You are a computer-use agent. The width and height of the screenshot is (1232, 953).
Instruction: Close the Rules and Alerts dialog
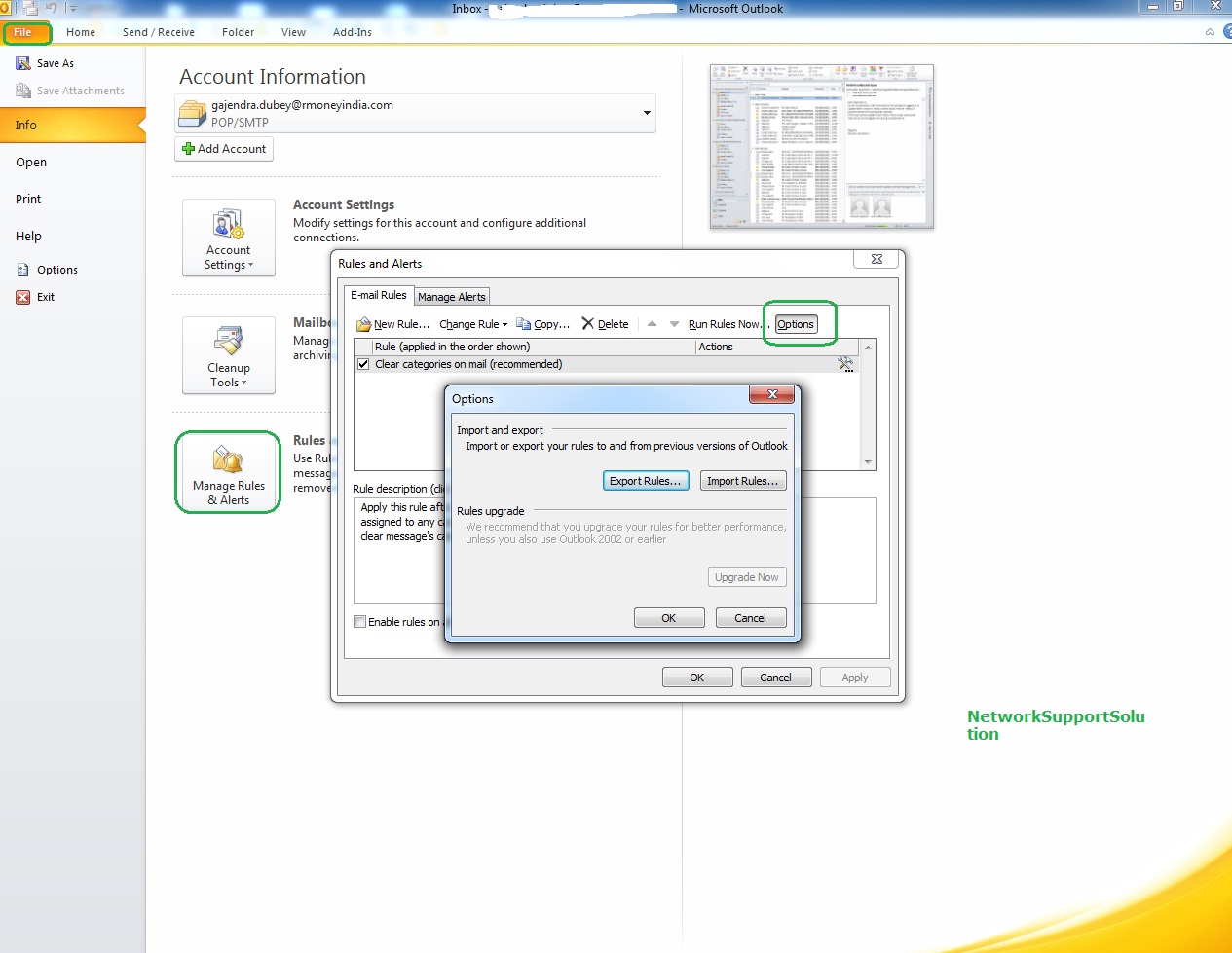click(x=877, y=259)
